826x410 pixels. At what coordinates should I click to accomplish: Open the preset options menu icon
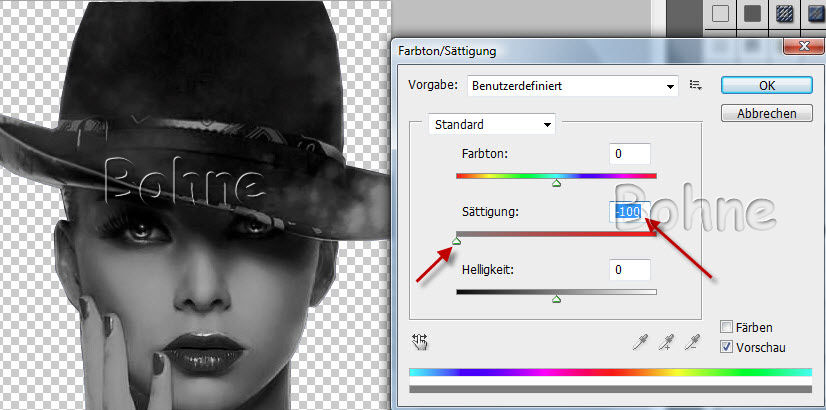click(696, 86)
